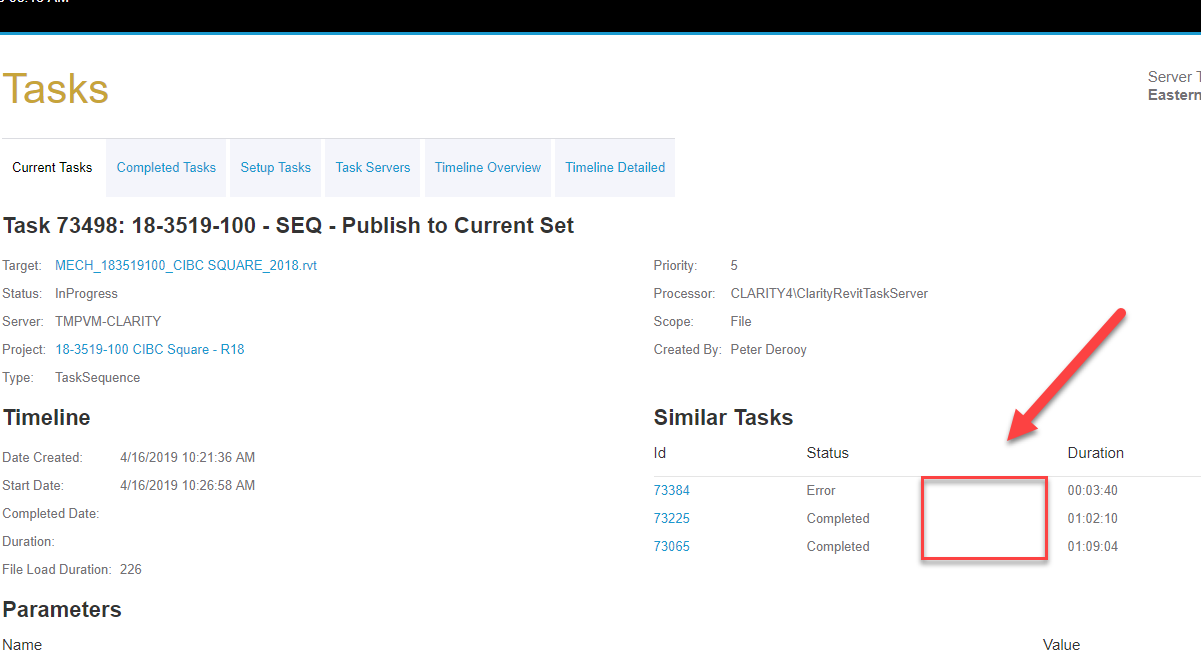Select the Setup Tasks tab
1201x664 pixels.
coord(275,167)
